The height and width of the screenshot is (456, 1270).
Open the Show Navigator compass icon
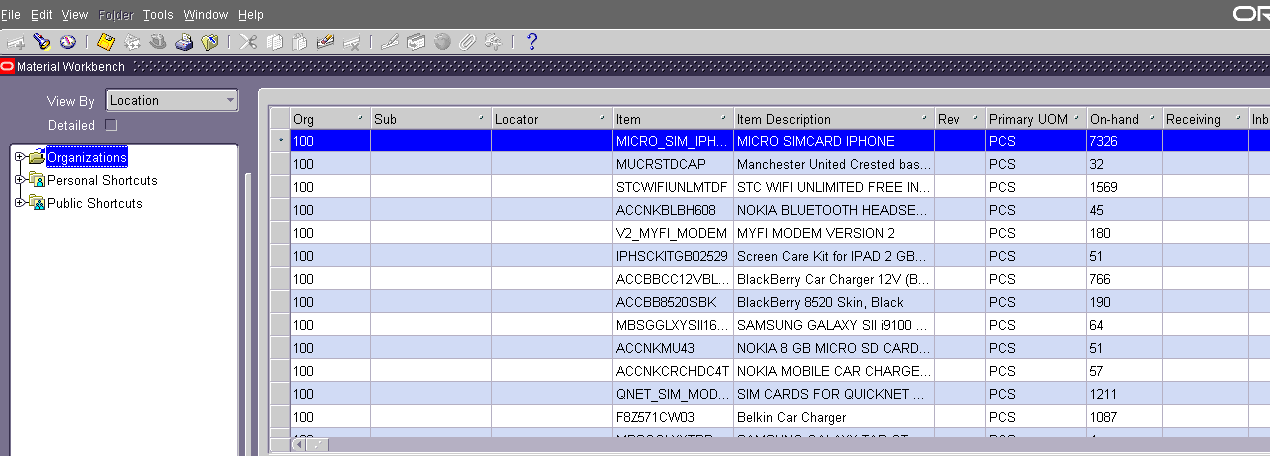point(67,42)
